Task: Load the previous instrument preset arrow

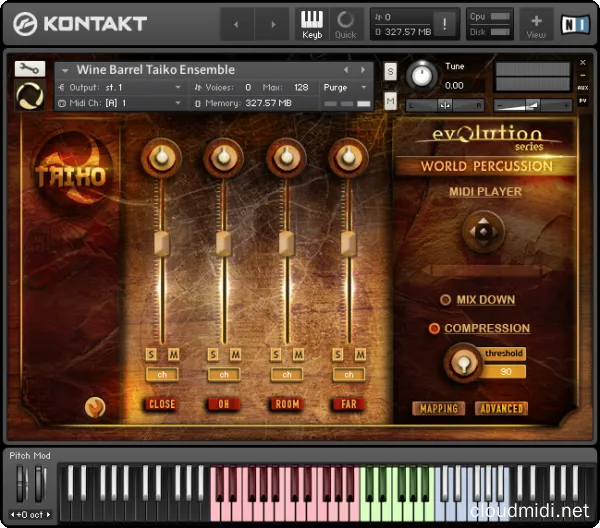Action: point(346,70)
